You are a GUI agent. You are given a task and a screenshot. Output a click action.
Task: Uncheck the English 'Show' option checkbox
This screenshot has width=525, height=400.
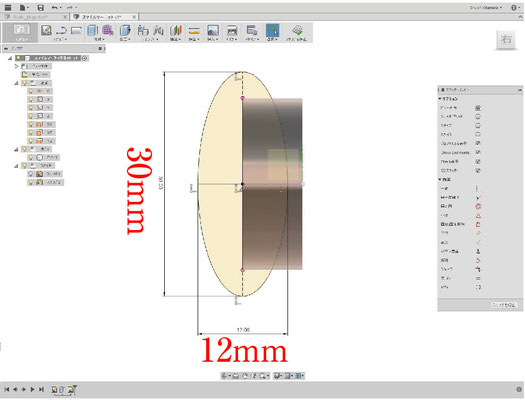click(x=478, y=152)
